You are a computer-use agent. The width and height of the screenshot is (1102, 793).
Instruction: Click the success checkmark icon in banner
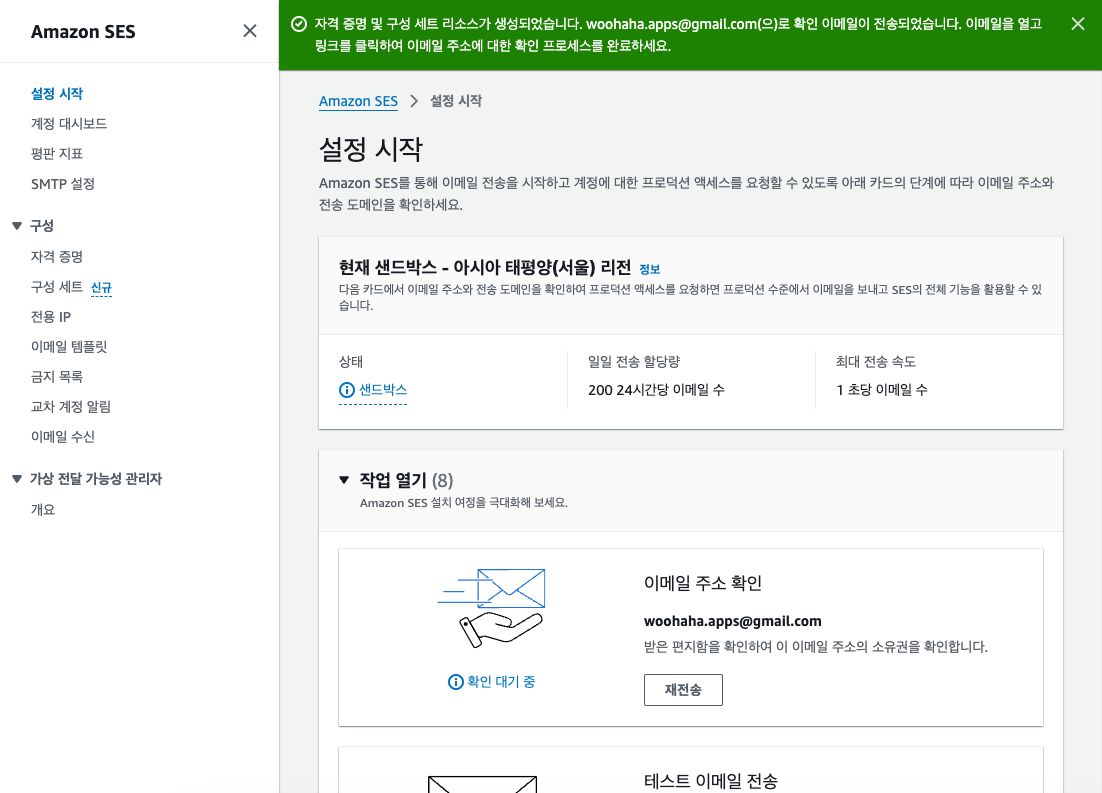(299, 24)
